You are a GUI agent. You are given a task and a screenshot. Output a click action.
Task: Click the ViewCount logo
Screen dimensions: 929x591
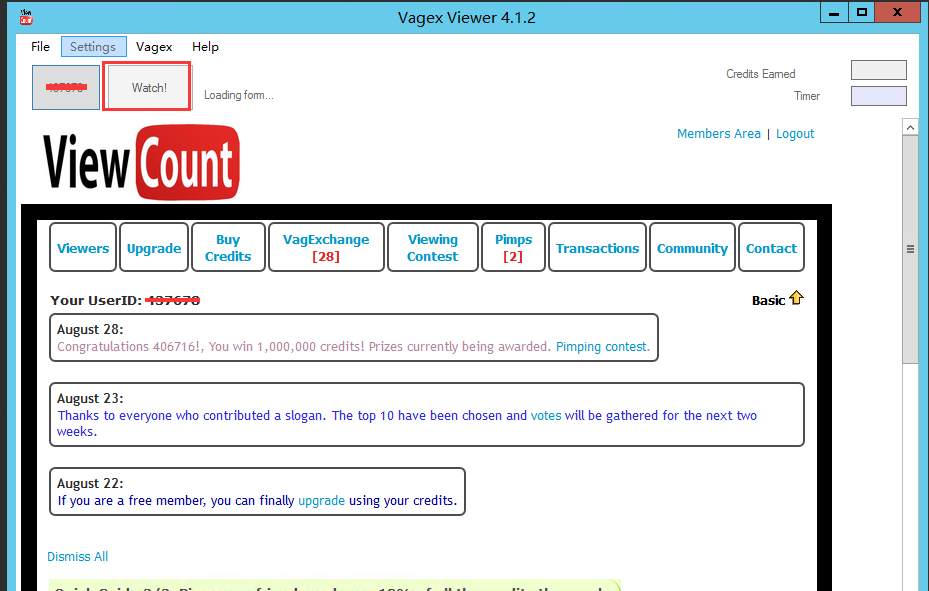[142, 162]
